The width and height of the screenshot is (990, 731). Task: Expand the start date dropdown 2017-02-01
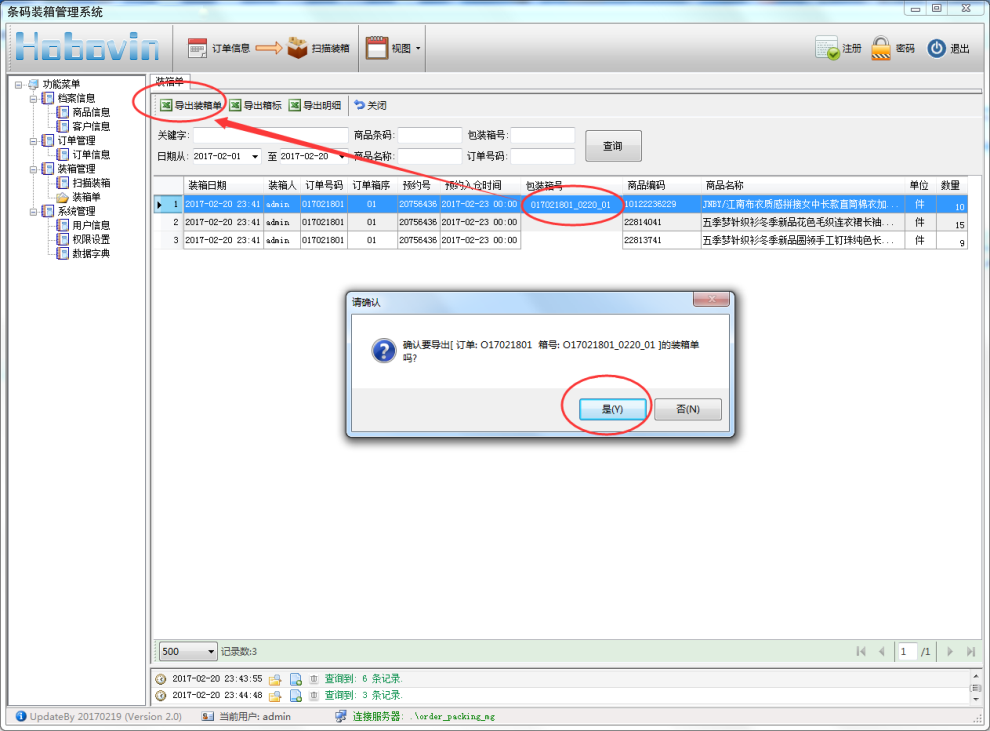(x=255, y=157)
